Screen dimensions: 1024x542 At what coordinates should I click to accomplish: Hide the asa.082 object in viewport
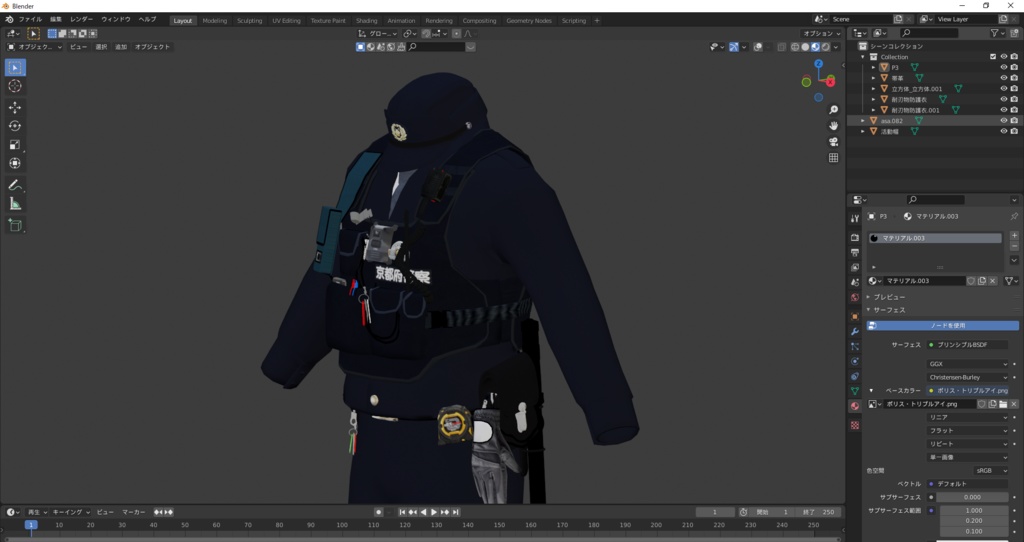[1004, 121]
